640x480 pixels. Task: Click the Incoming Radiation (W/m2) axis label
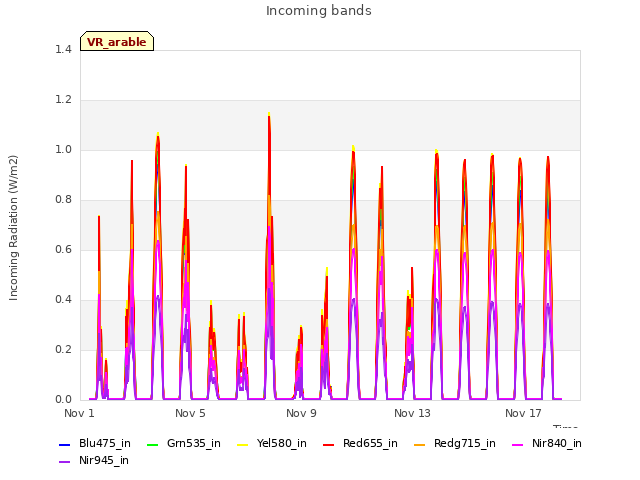(13, 228)
